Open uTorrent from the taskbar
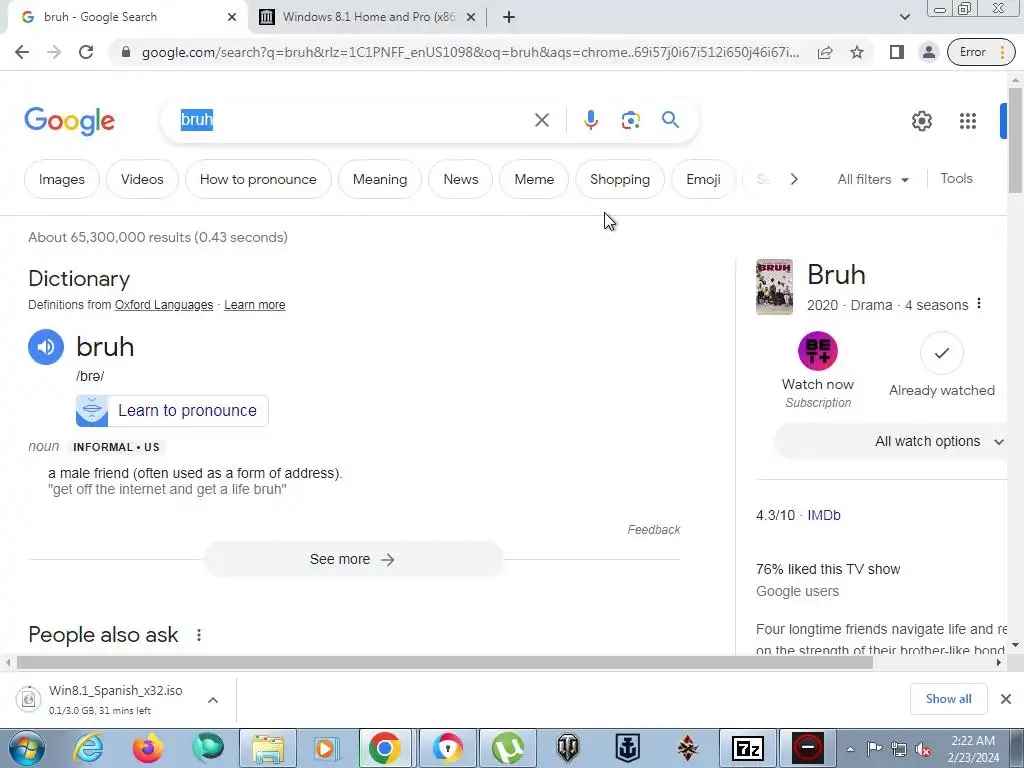 point(508,748)
